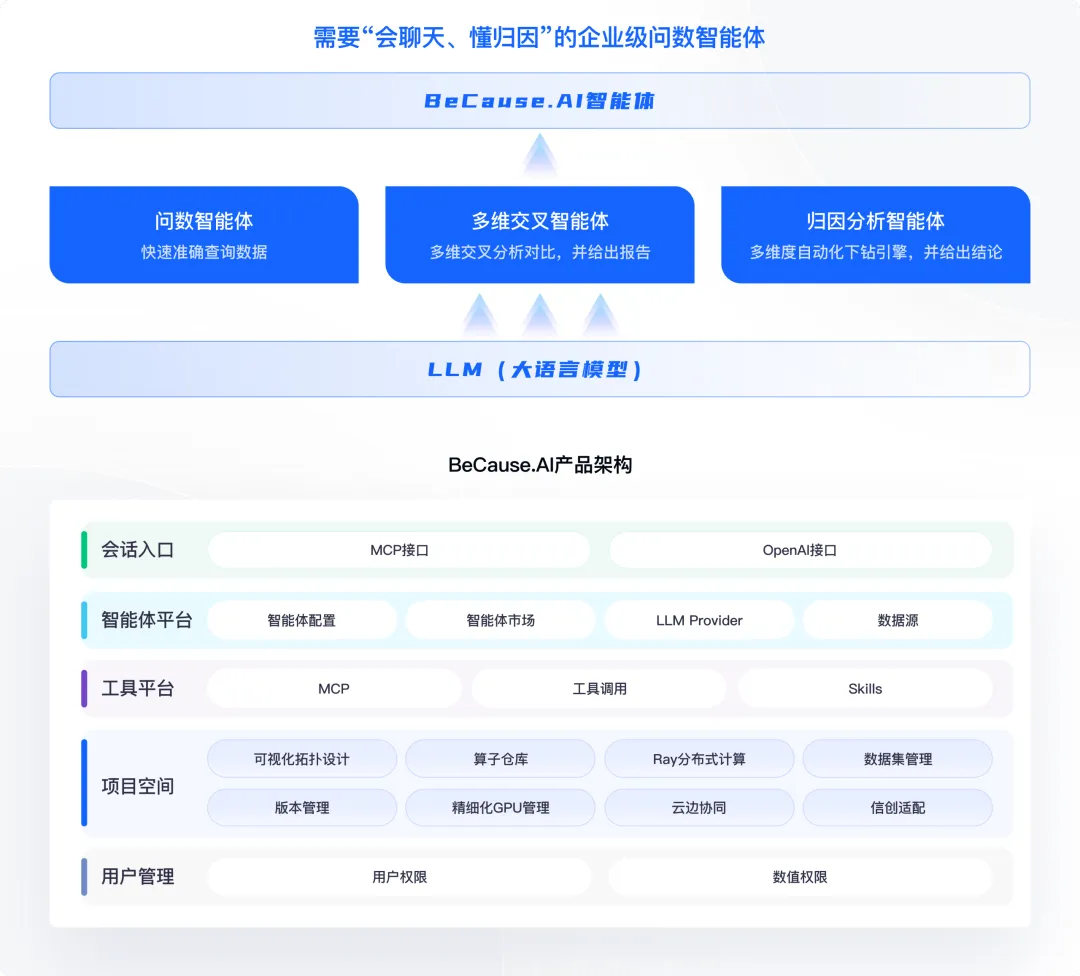Click the 项目空间 row label

point(137,786)
